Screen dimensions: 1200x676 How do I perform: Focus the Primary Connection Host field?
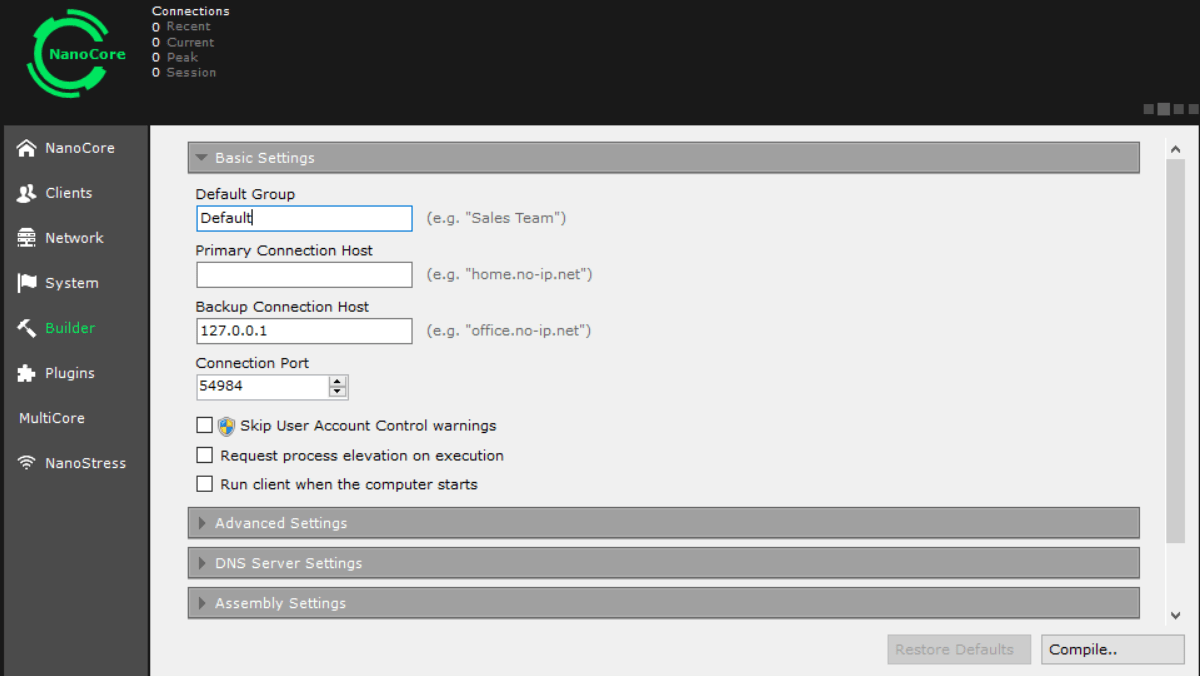[x=304, y=275]
